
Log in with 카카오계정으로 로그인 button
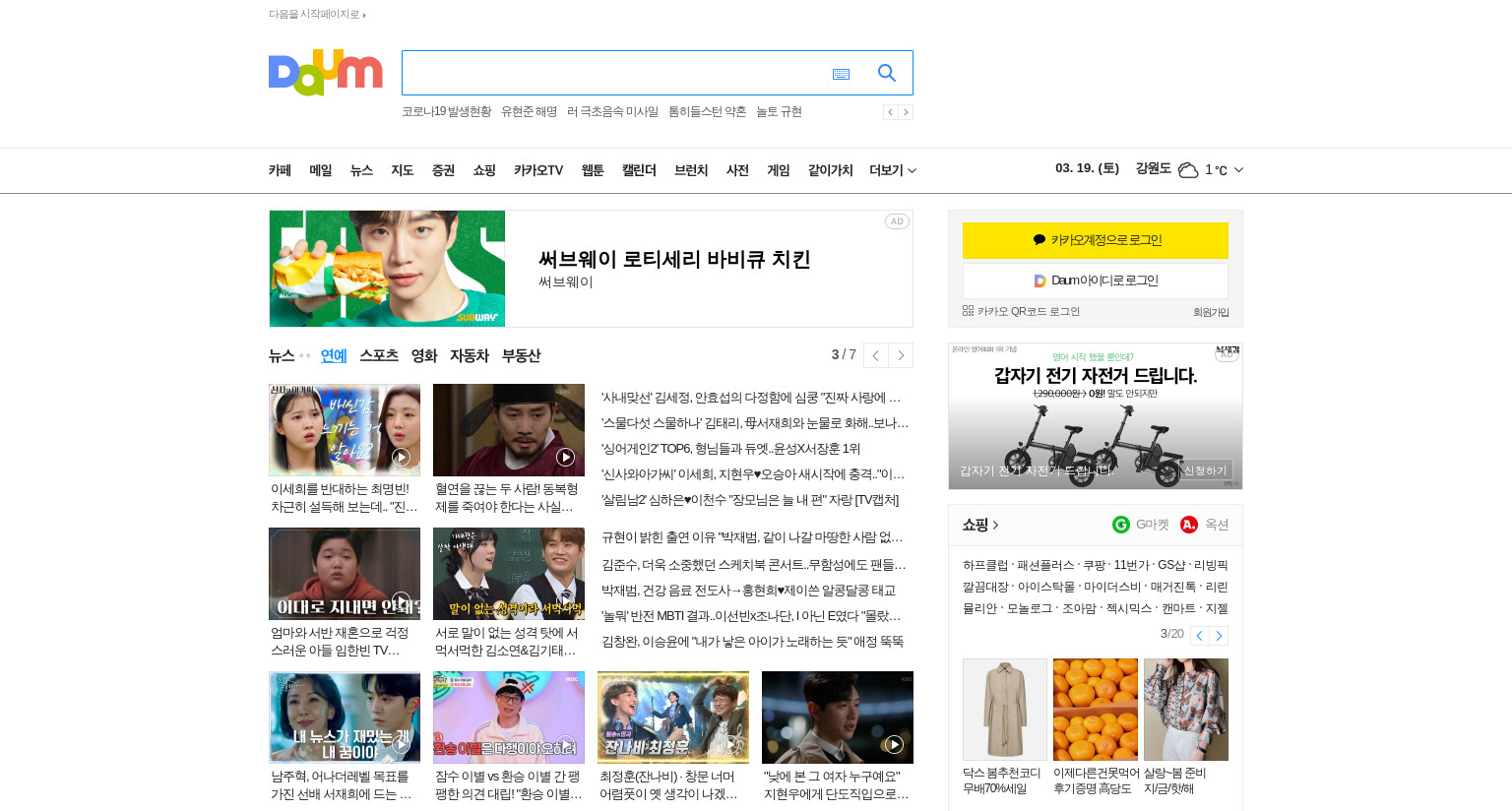click(1096, 240)
